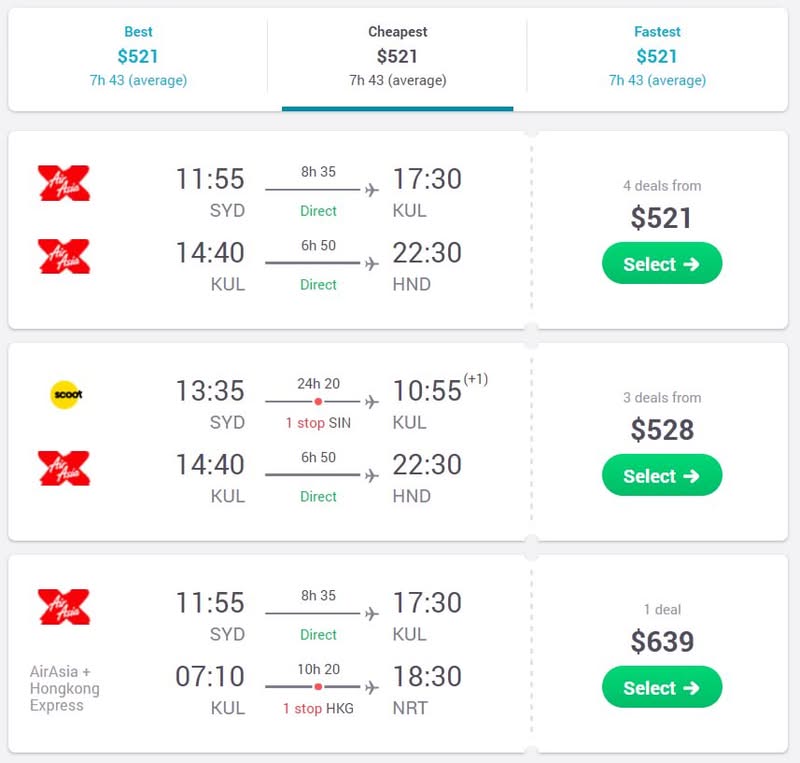Viewport: 800px width, 763px height.
Task: Select the $528 Scoot and AirAsia itinerary
Action: (662, 475)
